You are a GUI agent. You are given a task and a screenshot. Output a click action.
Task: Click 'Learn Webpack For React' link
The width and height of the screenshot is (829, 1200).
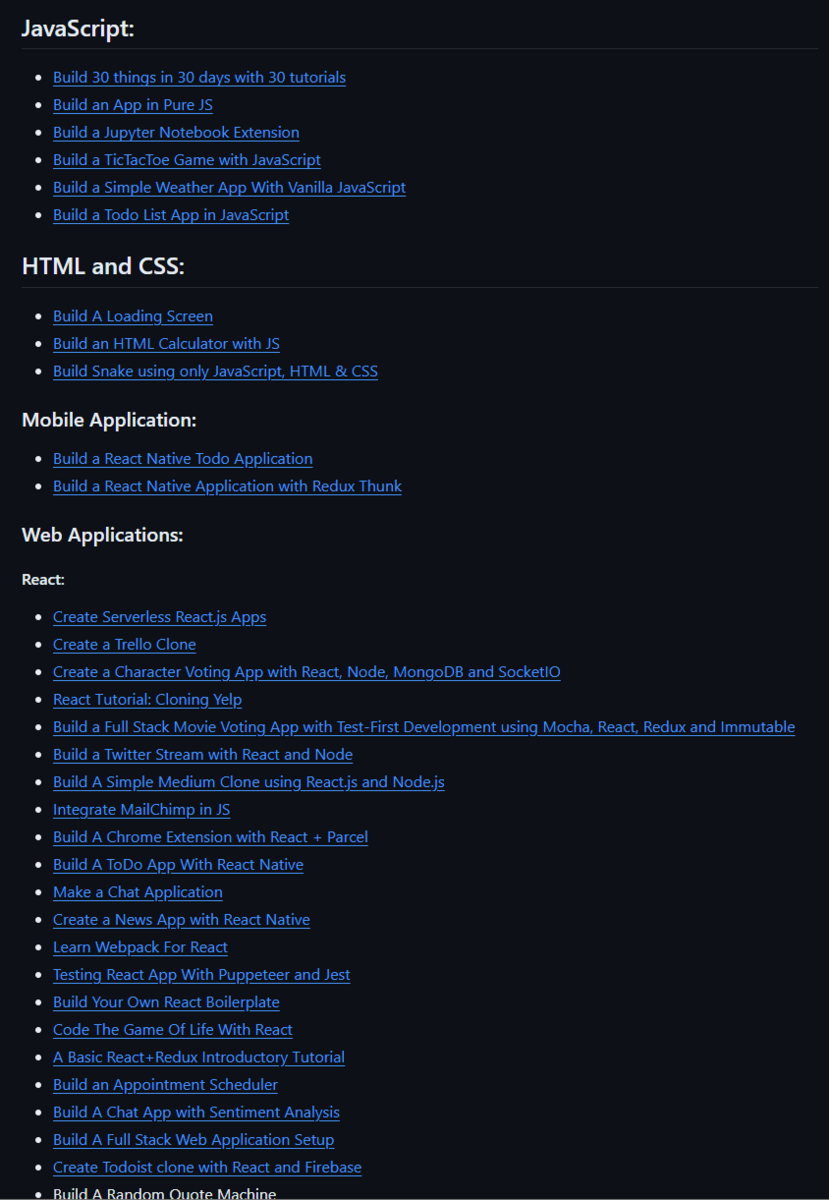pyautogui.click(x=140, y=947)
